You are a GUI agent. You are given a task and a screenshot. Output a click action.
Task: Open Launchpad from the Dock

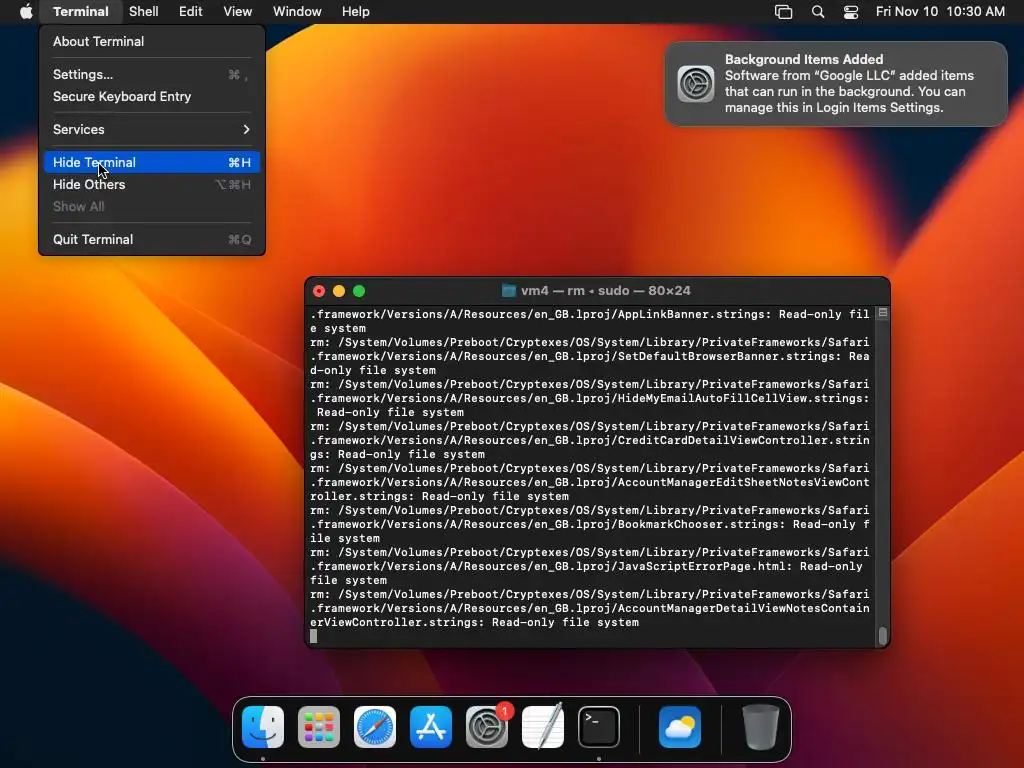[x=319, y=727]
